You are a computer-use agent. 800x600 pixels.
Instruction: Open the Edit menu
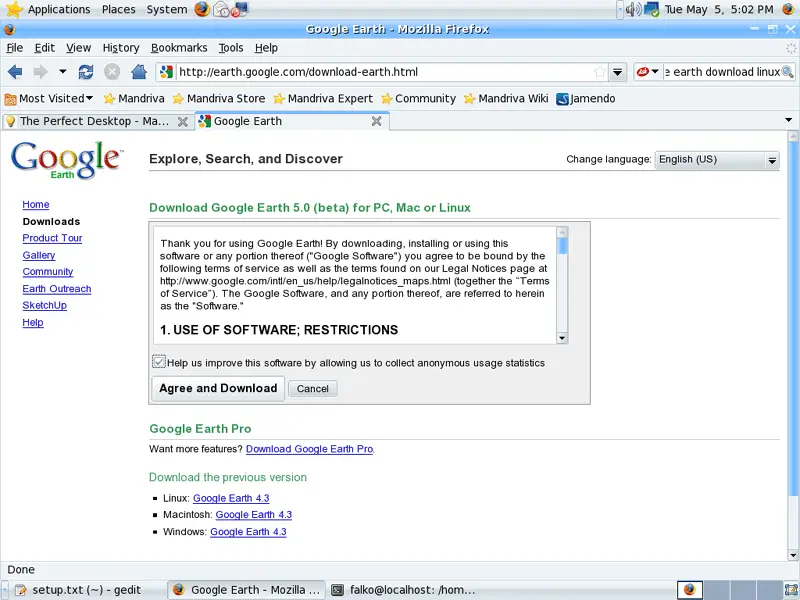(x=44, y=48)
